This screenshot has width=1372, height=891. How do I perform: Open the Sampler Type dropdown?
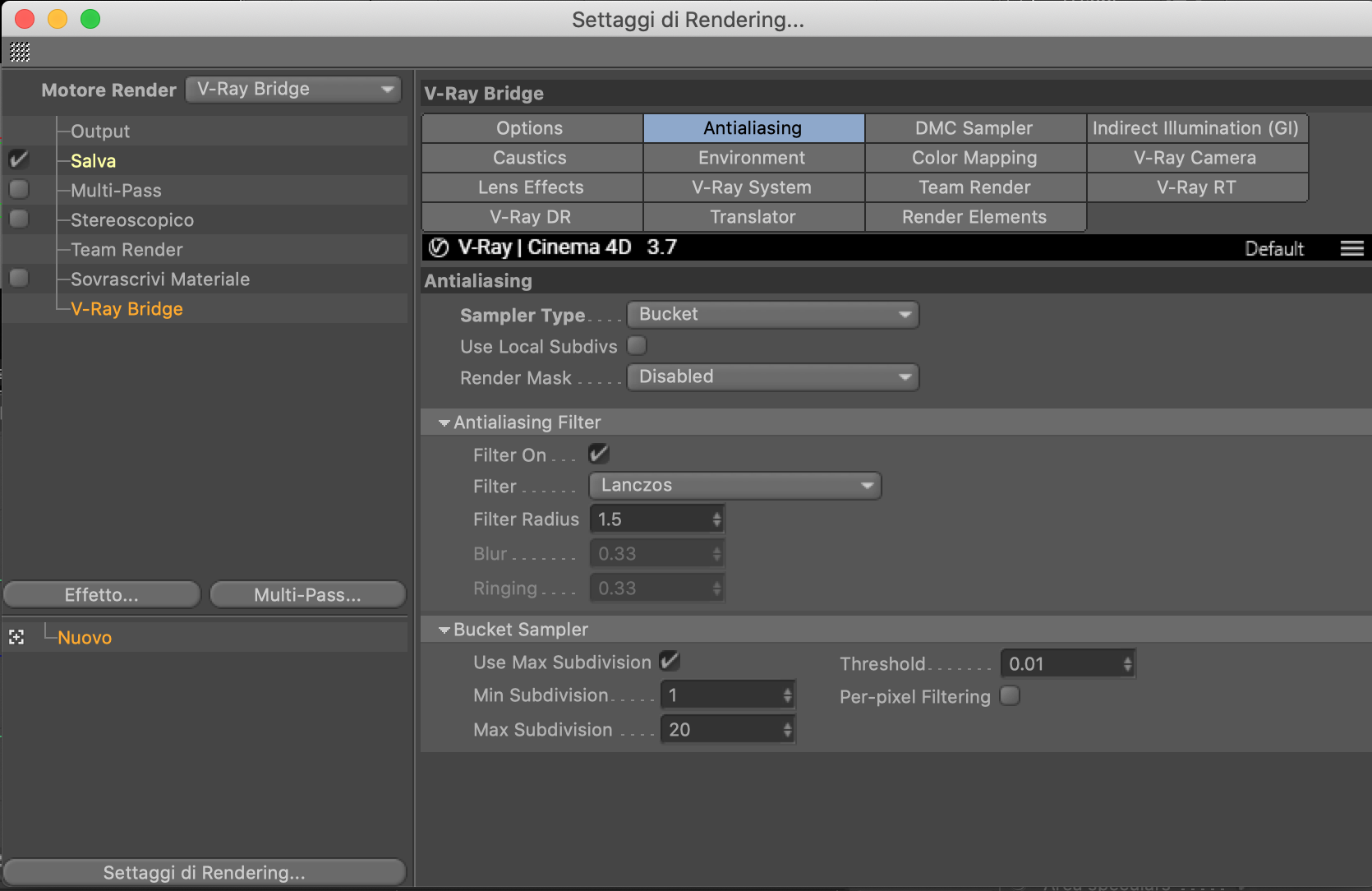(773, 314)
